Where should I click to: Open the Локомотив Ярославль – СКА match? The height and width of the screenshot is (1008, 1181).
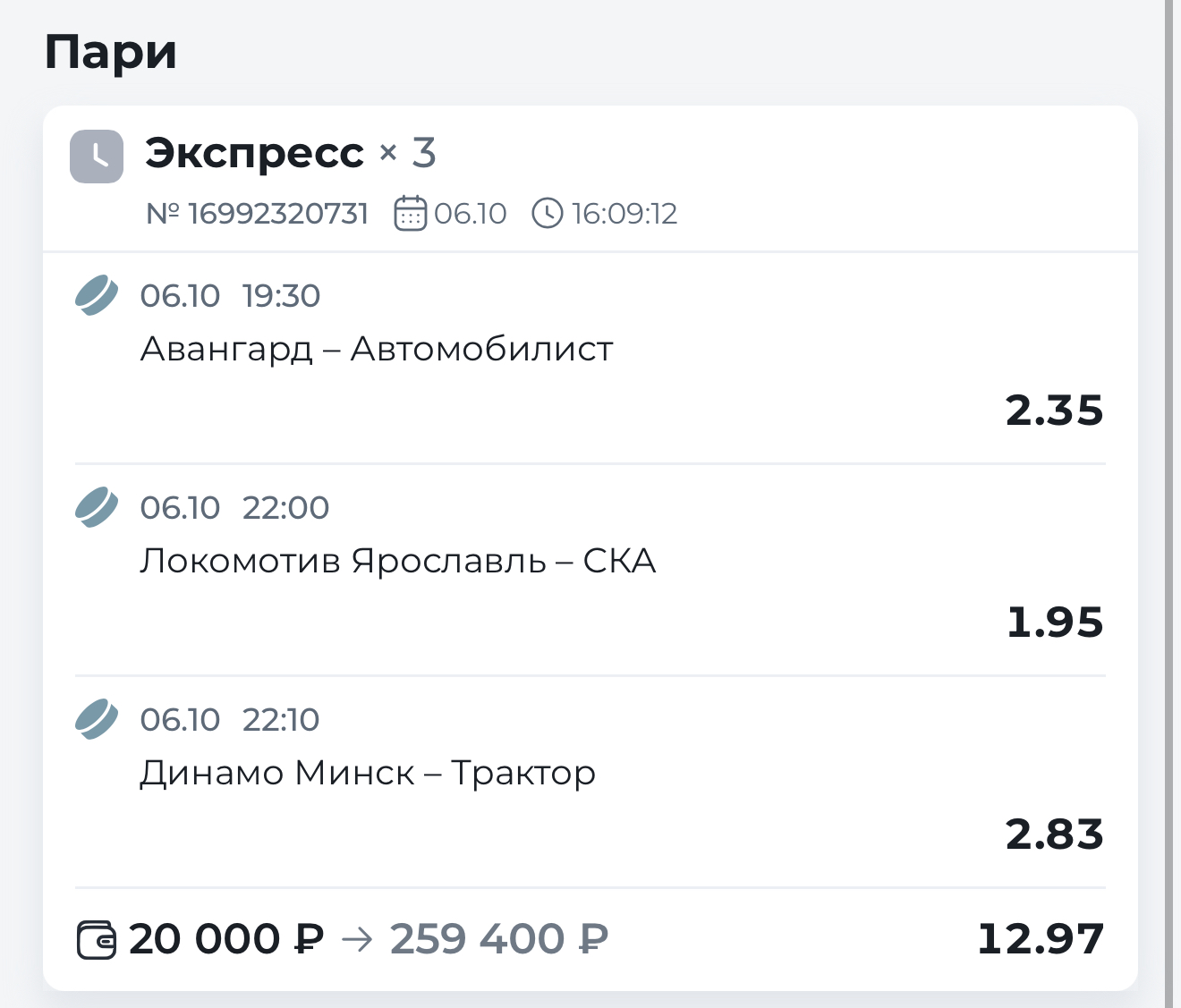[398, 561]
